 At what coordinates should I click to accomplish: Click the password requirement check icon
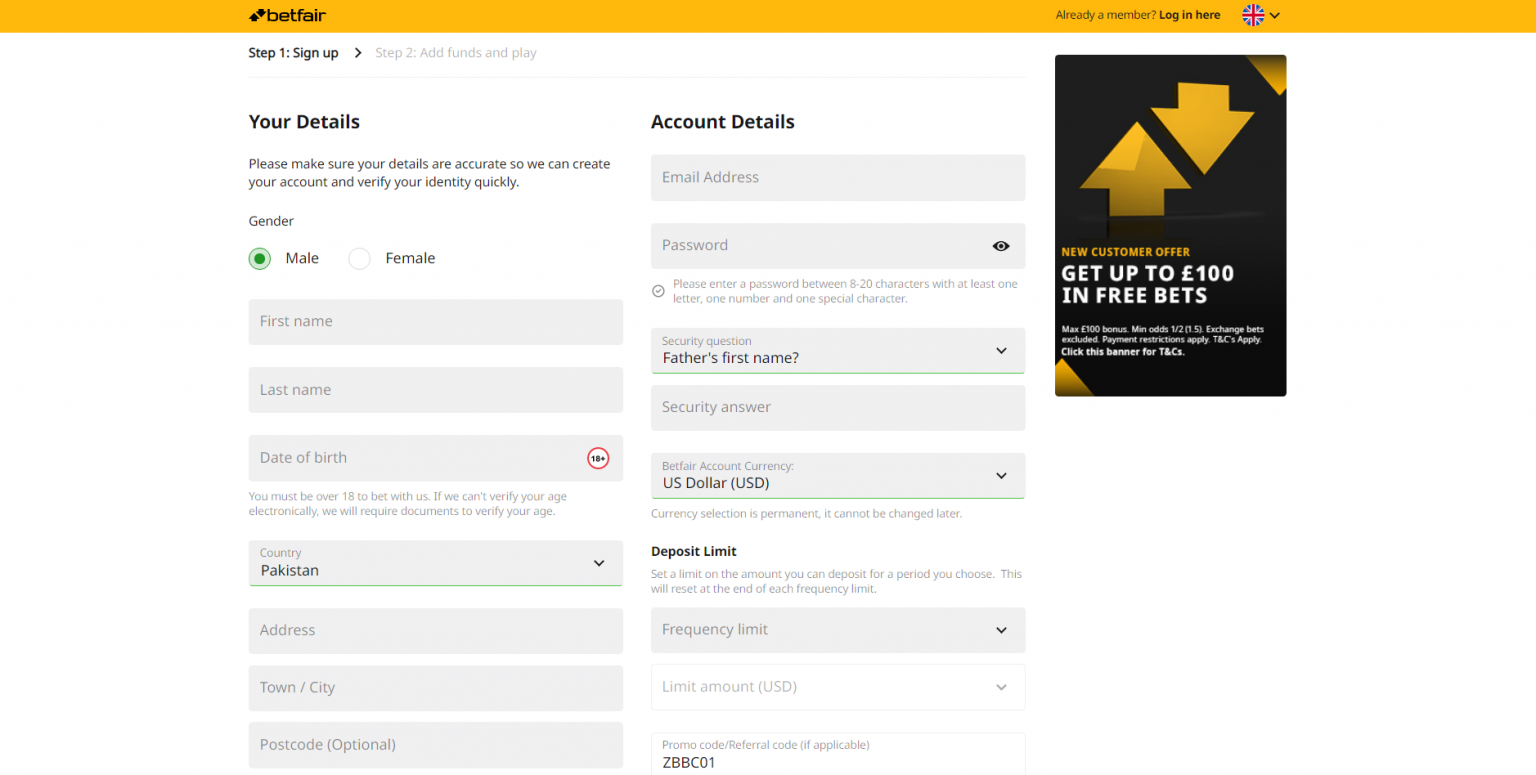click(x=658, y=291)
